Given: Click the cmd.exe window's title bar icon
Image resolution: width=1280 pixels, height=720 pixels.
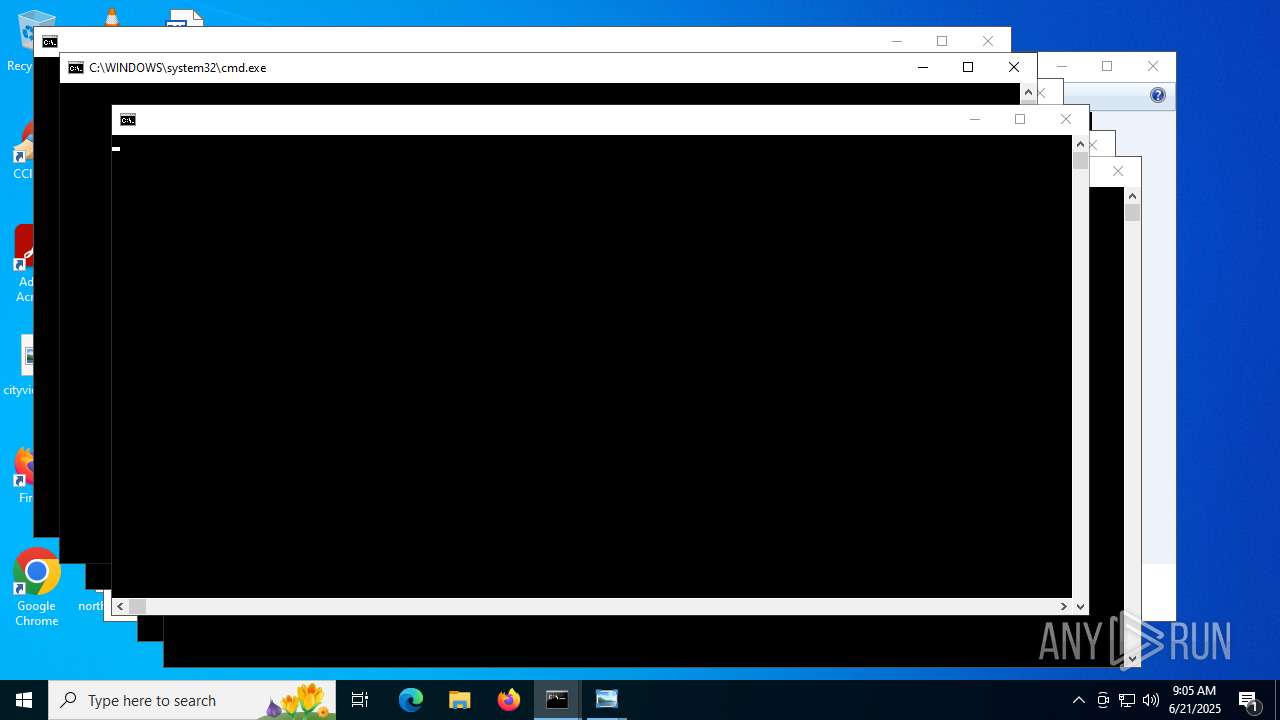Looking at the screenshot, I should 76,68.
